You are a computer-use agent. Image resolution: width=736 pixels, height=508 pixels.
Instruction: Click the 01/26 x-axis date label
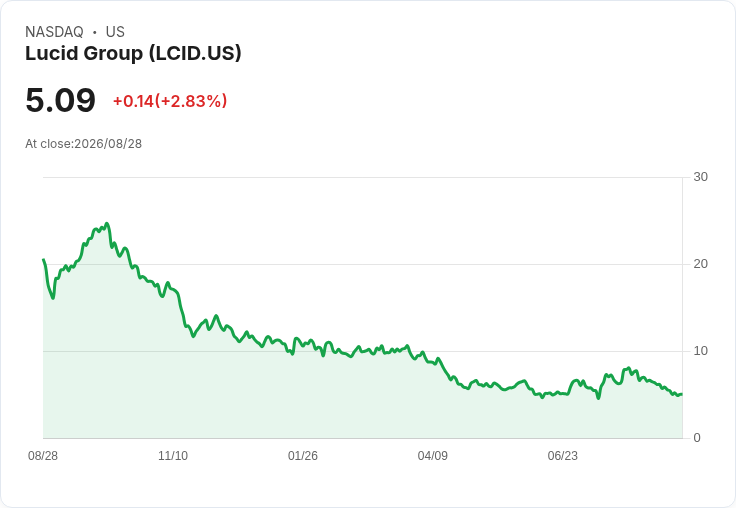[x=303, y=456]
